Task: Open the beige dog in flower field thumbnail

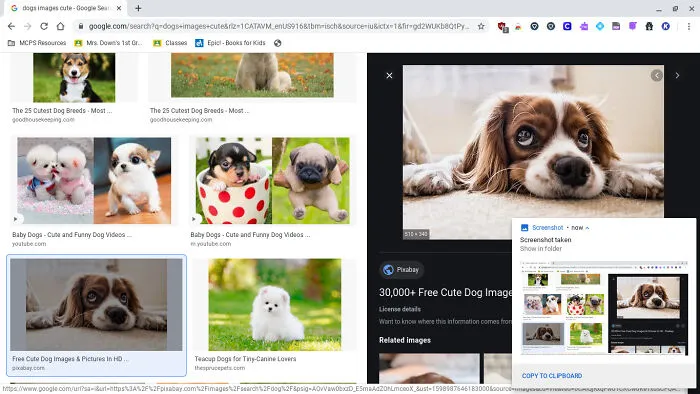Action: click(252, 75)
